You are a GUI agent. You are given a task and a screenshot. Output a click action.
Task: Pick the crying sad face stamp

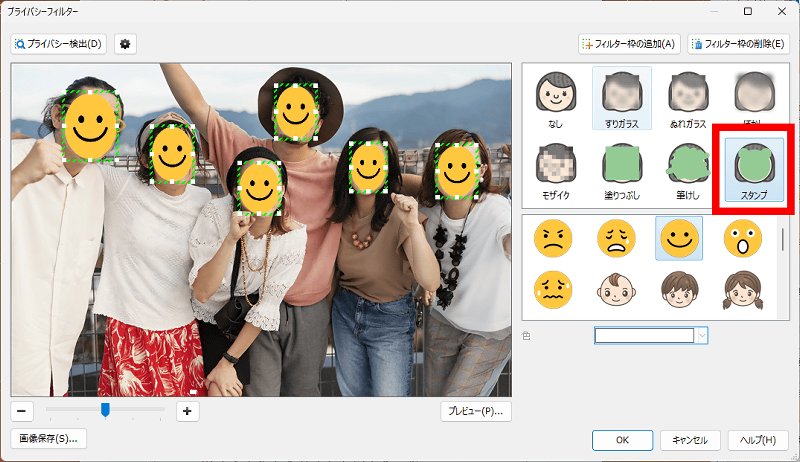[x=616, y=238]
